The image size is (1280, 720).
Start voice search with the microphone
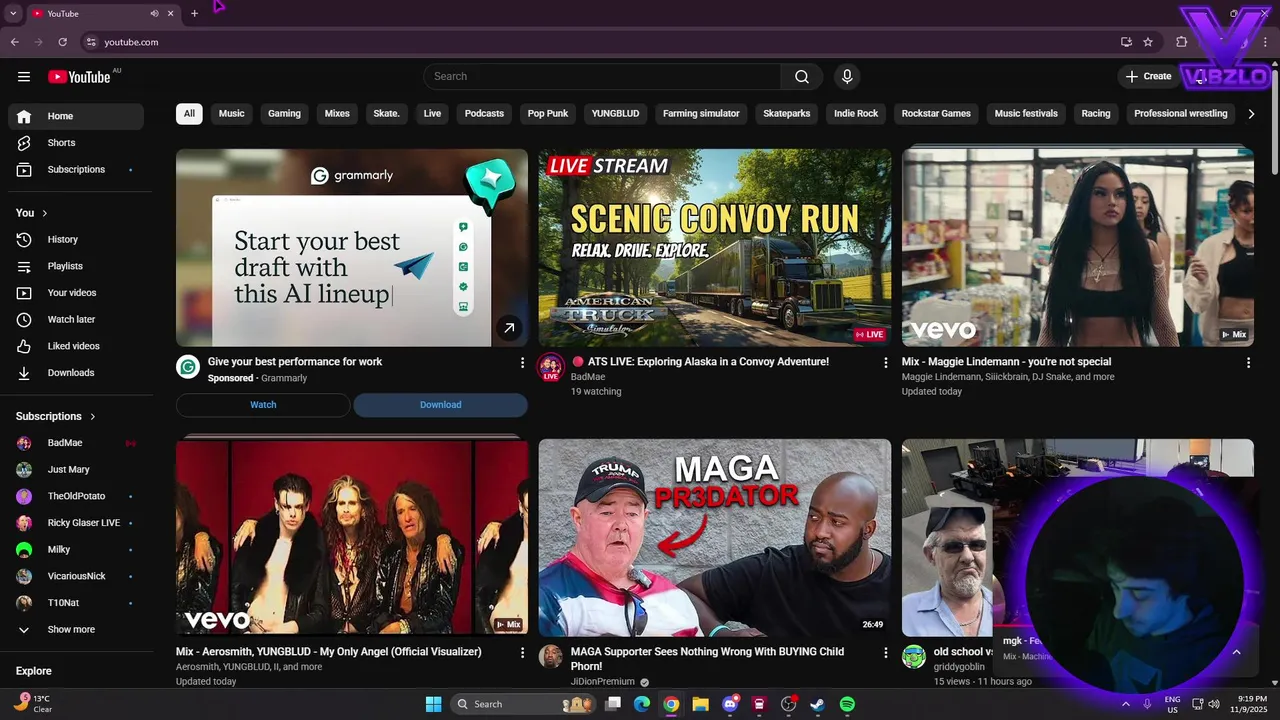(x=847, y=77)
